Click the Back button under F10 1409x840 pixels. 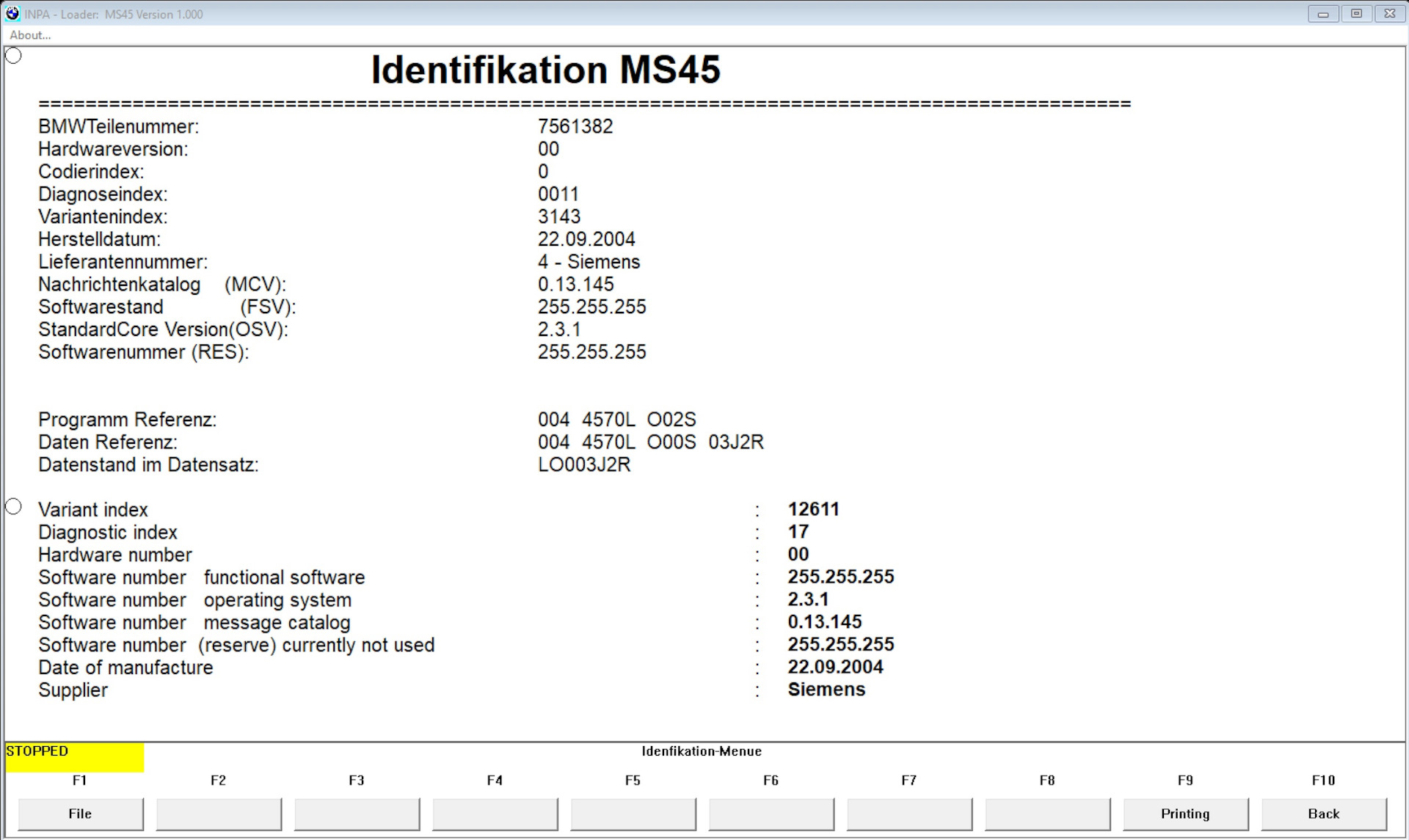[x=1324, y=814]
